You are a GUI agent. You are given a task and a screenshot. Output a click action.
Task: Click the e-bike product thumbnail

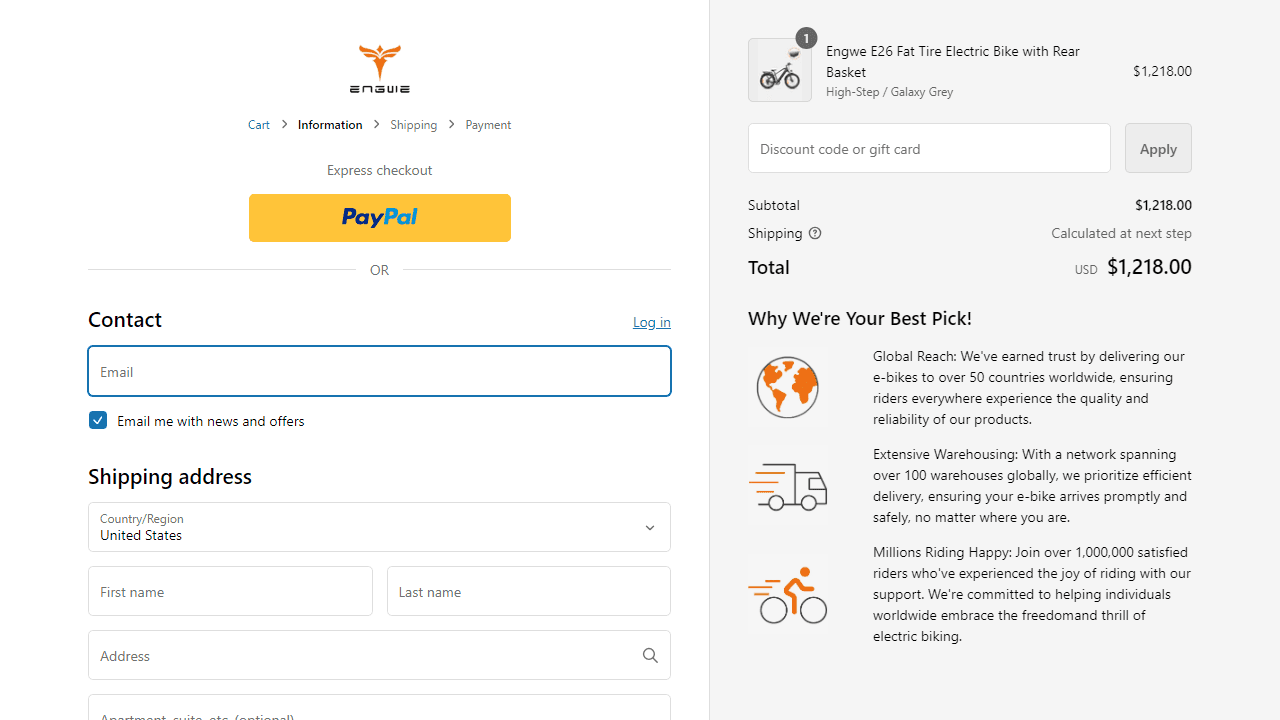780,70
